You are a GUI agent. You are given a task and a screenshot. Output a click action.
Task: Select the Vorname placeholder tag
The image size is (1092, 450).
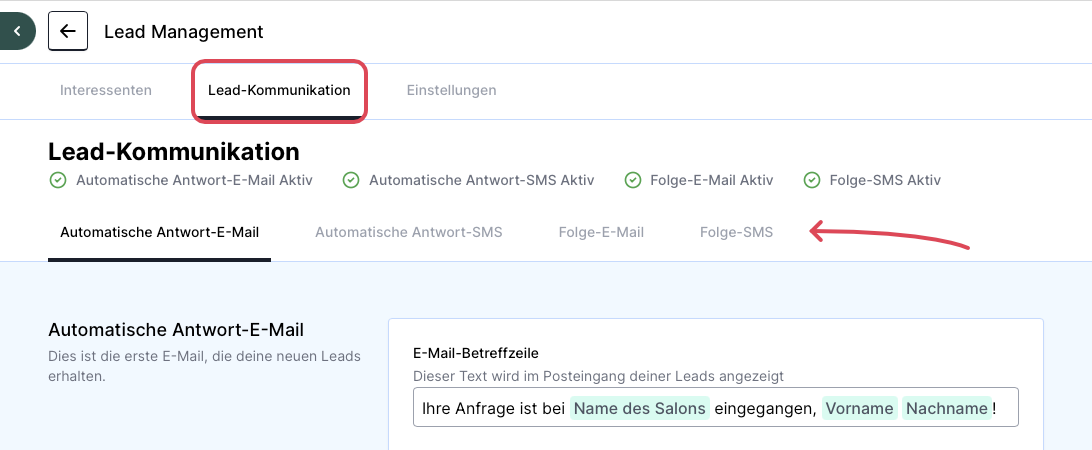coord(859,408)
